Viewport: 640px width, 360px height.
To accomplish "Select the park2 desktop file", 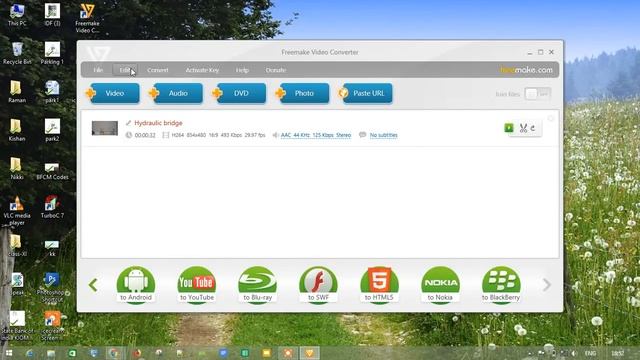I will coord(52,130).
